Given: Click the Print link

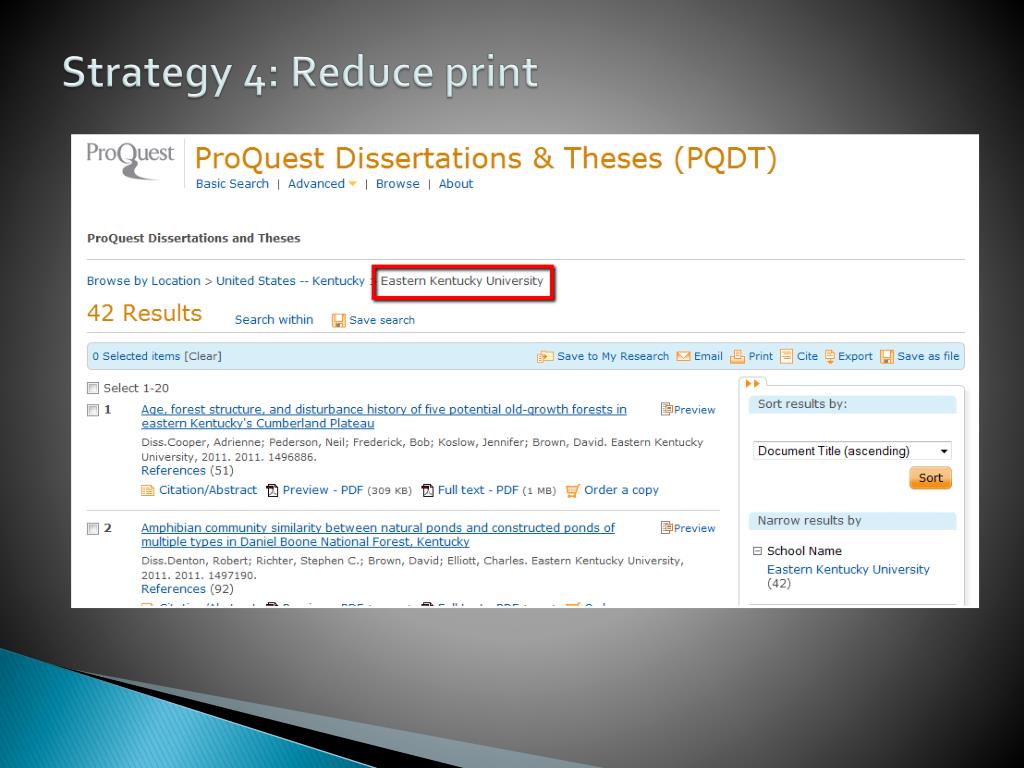Looking at the screenshot, I should [761, 357].
